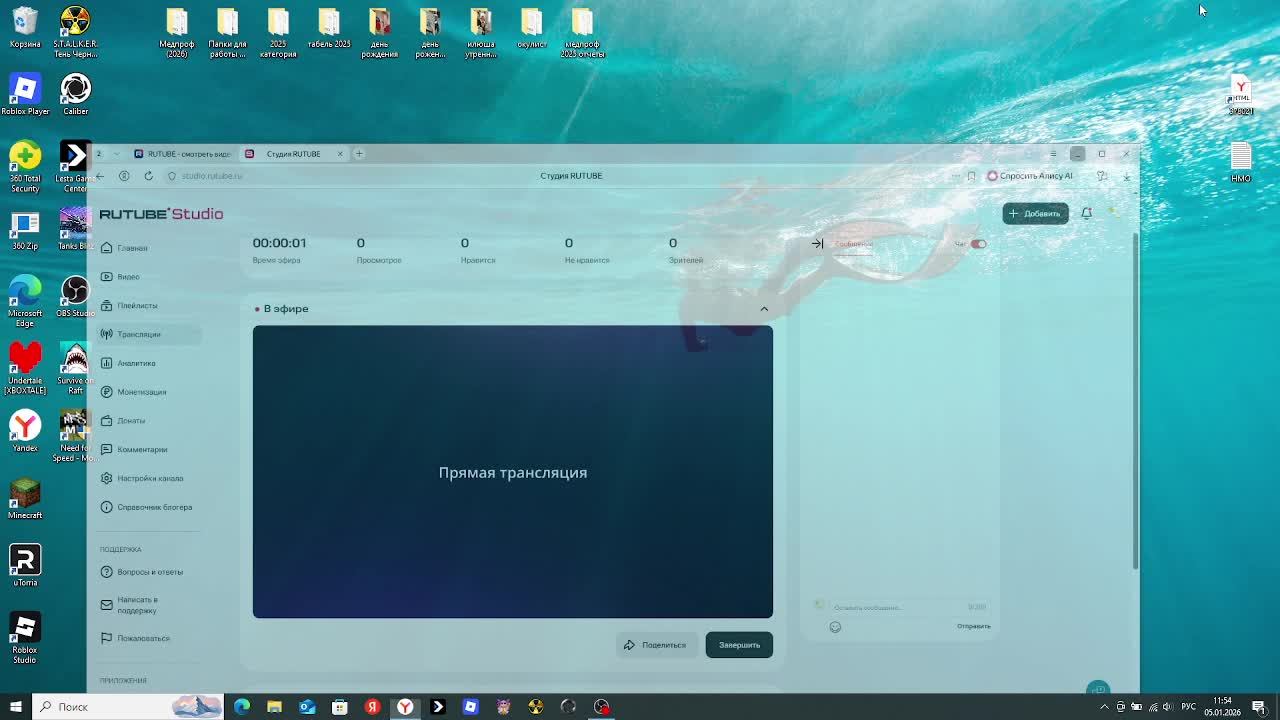
Task: Click the RUTUBE Studio logo
Action: click(x=161, y=214)
